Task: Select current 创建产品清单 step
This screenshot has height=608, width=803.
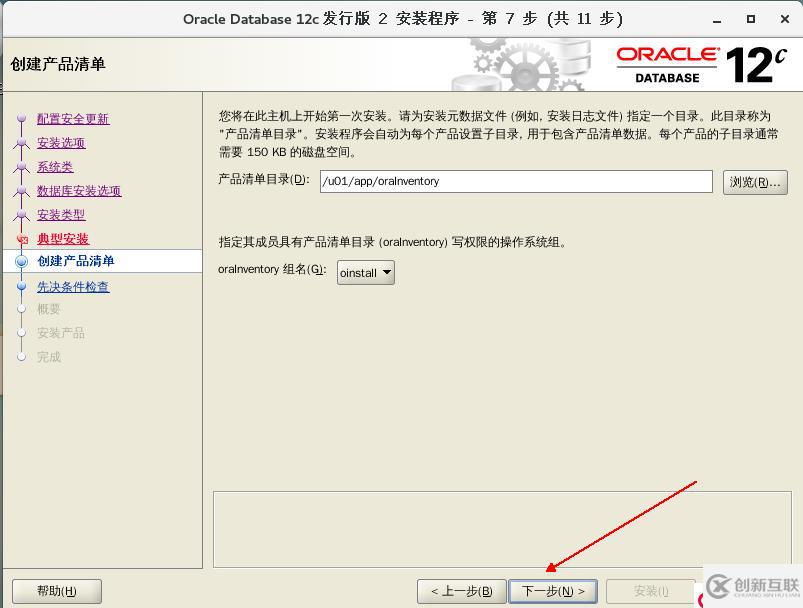Action: click(76, 261)
